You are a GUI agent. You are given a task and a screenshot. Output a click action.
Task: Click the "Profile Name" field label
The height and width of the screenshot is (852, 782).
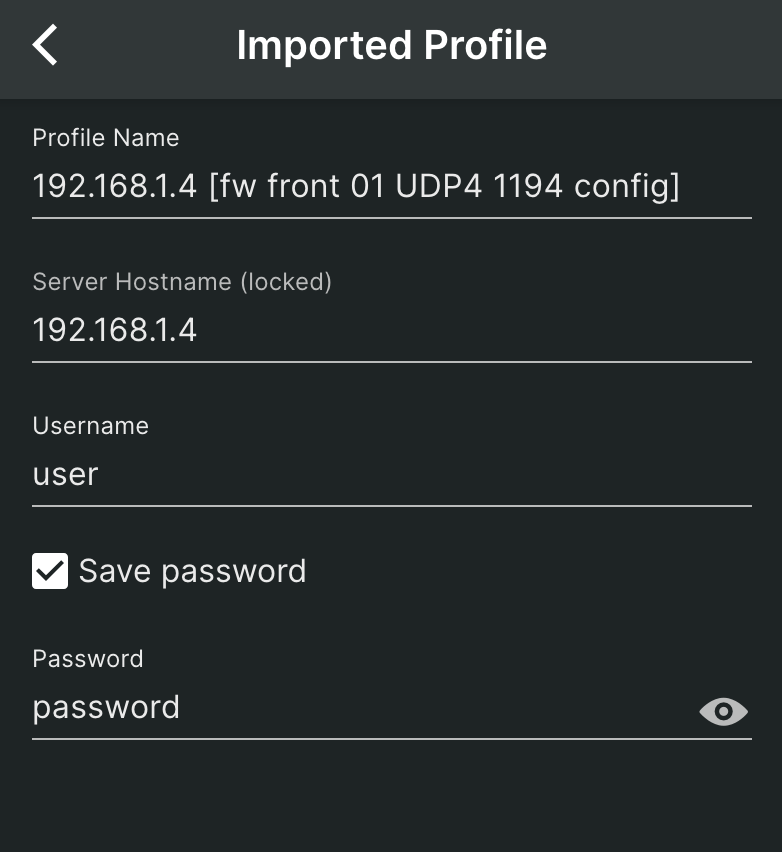click(105, 138)
